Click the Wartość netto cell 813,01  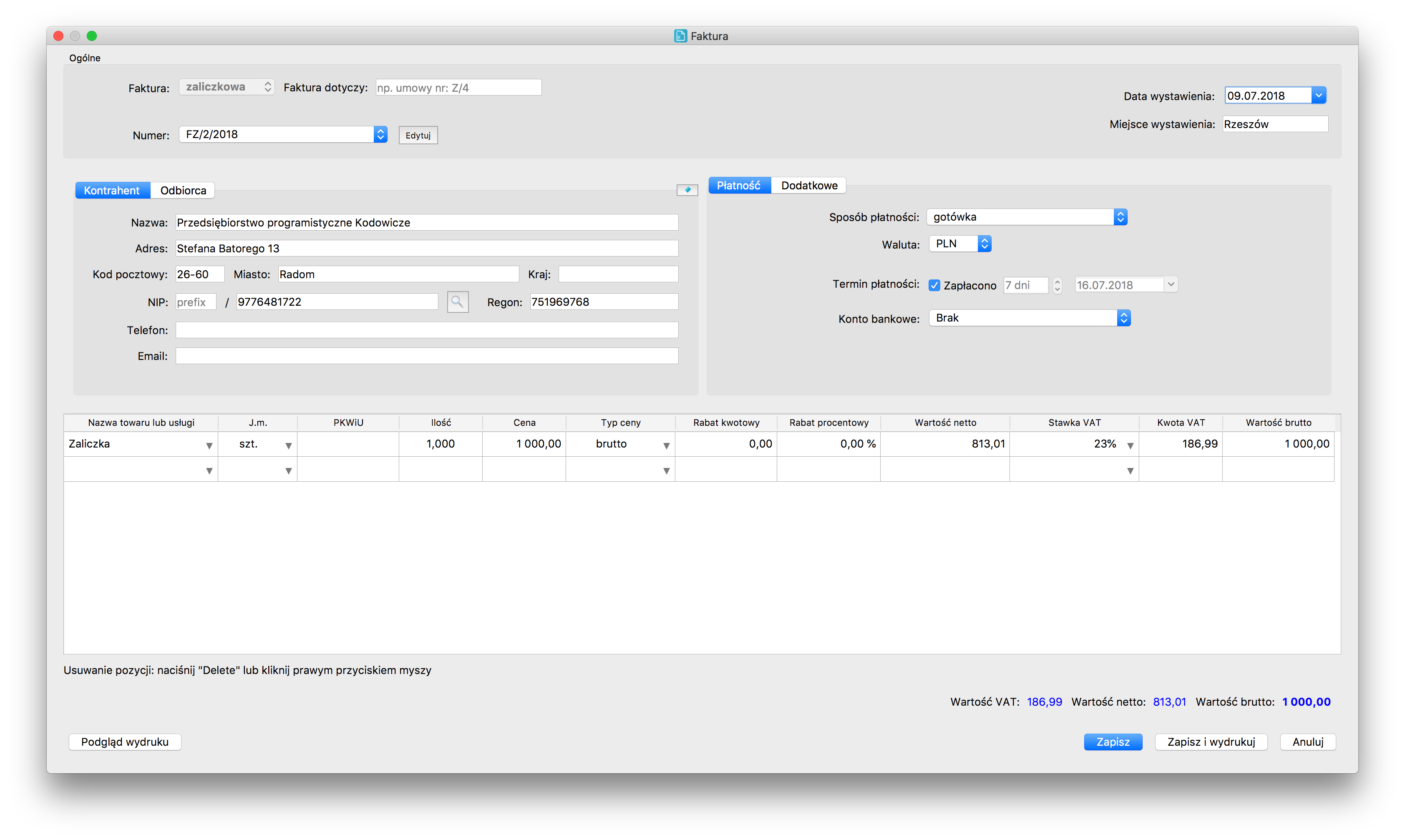click(x=945, y=444)
